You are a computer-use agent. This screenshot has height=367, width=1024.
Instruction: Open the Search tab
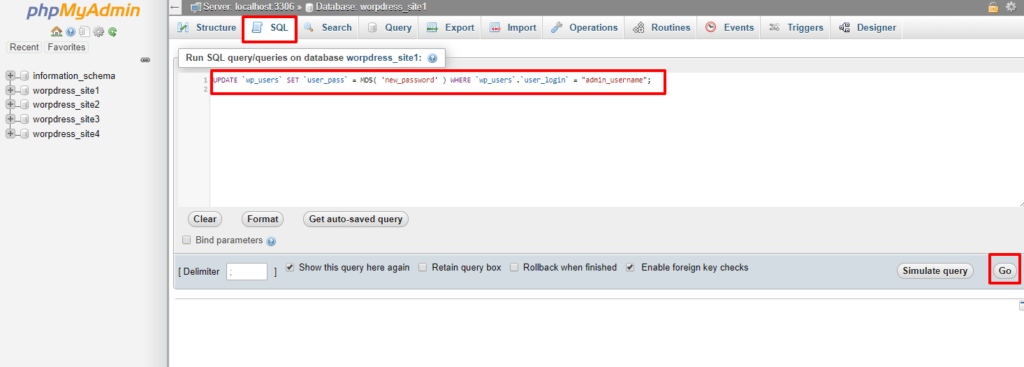point(328,27)
